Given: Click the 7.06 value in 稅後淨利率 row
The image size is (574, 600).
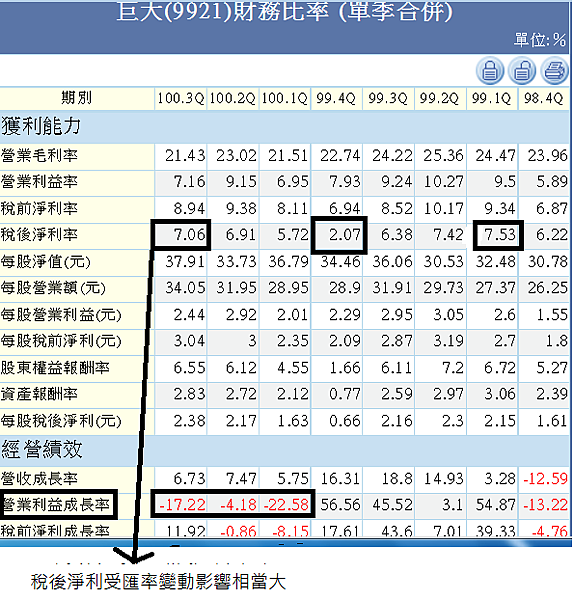Looking at the screenshot, I should [189, 235].
